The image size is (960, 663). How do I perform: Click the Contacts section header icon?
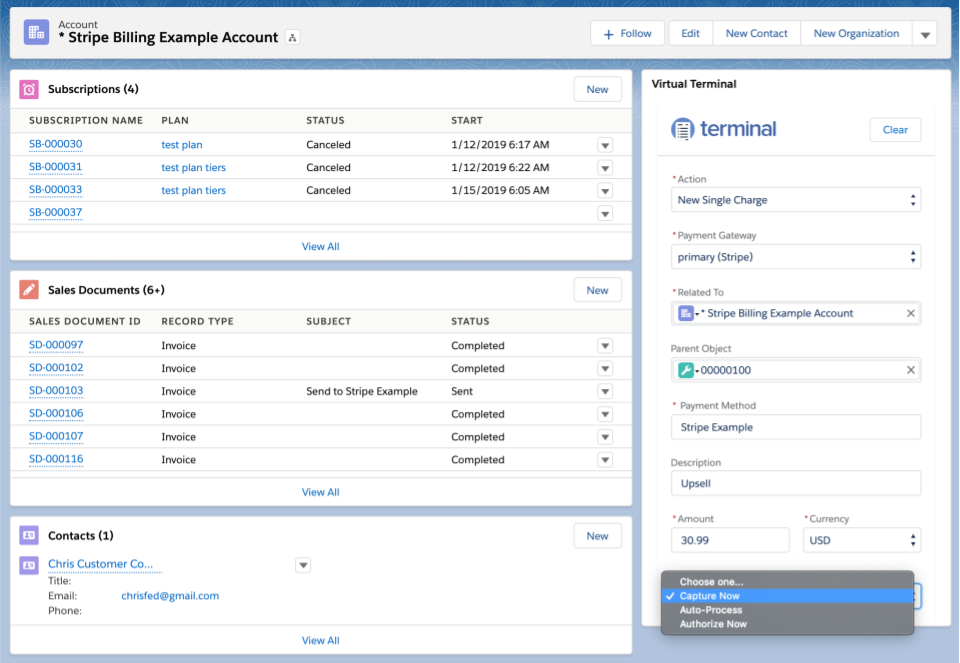(29, 536)
